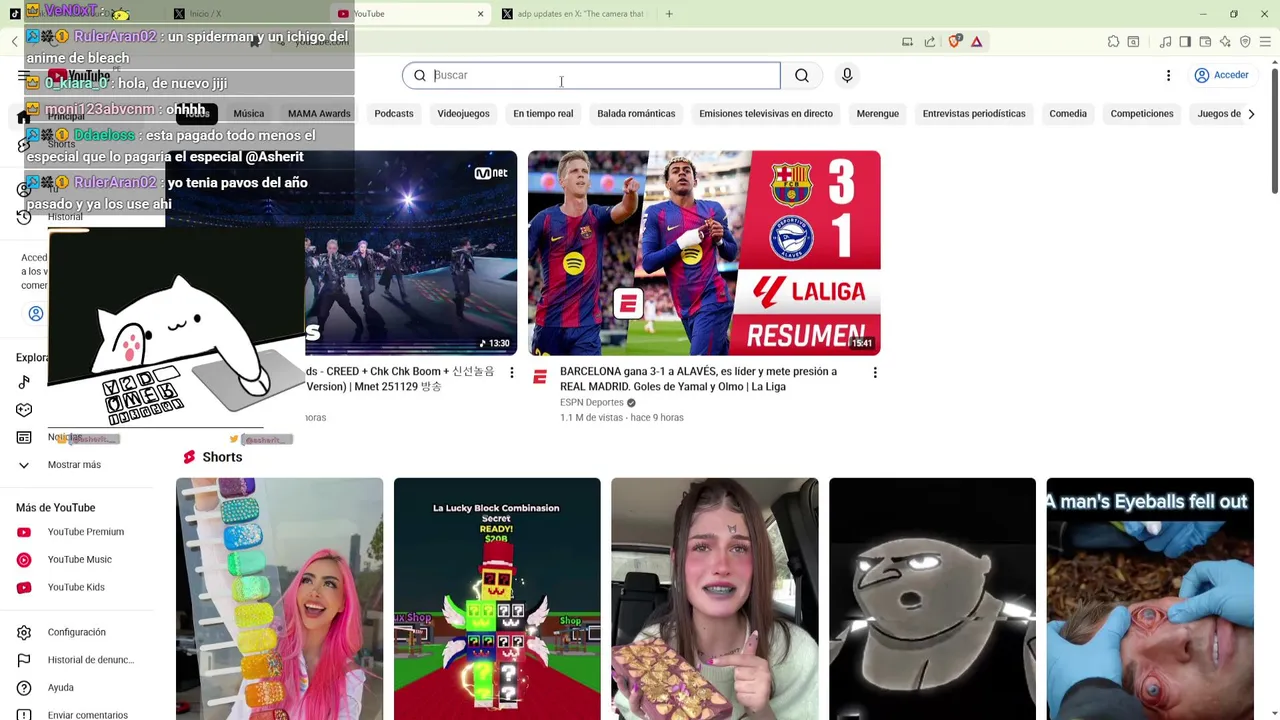
Task: Open the Short with pink-haired woman
Action: click(279, 598)
